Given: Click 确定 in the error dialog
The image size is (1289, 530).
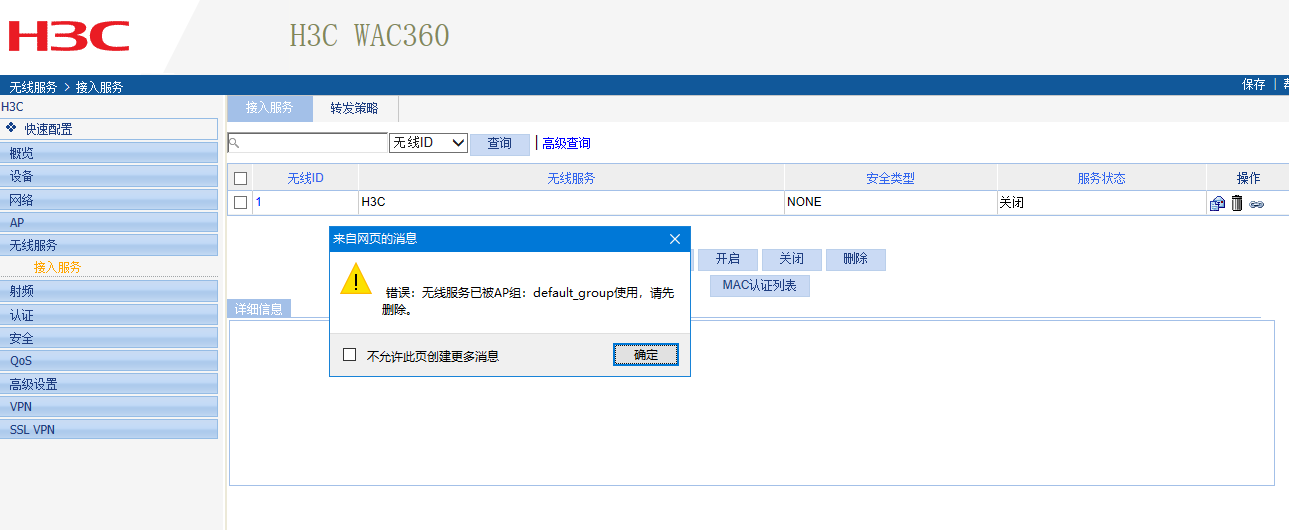Looking at the screenshot, I should tap(646, 354).
